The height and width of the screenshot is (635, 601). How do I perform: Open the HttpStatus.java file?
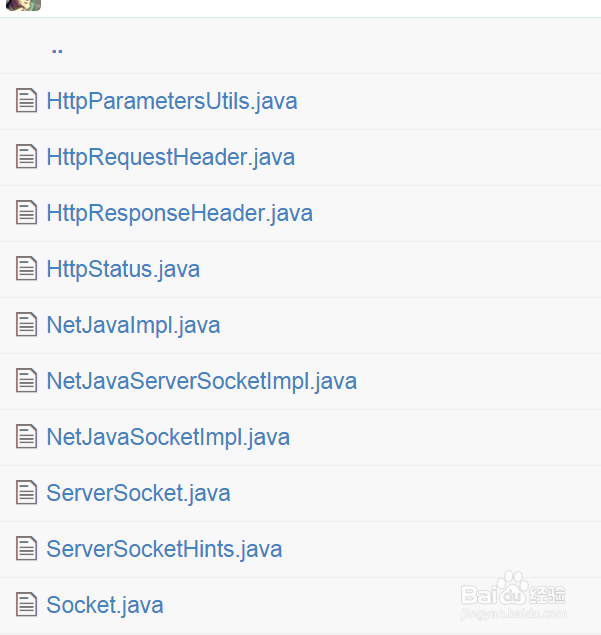point(123,269)
